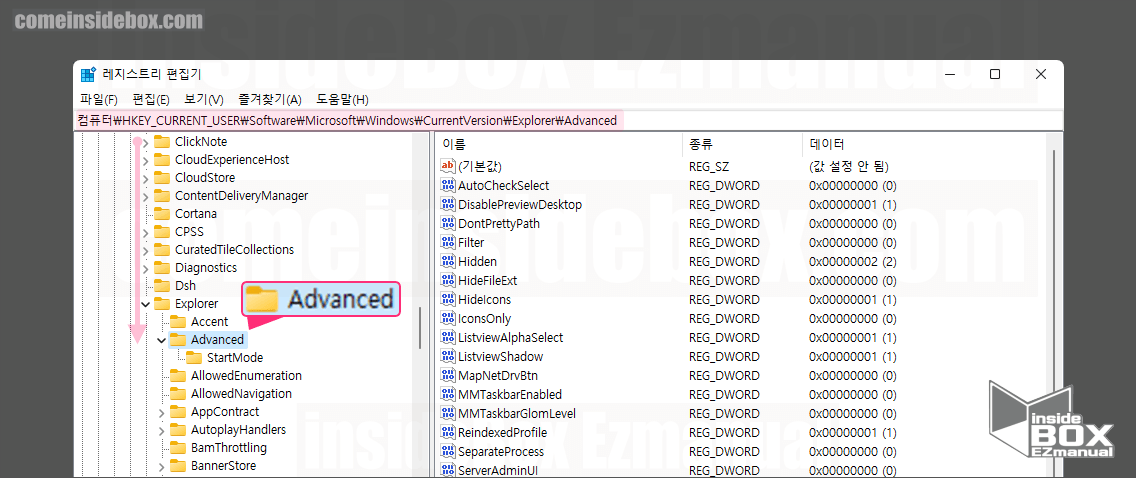Expand the CuratedTileCollections key
Image resolution: width=1136 pixels, height=478 pixels.
[x=145, y=250]
